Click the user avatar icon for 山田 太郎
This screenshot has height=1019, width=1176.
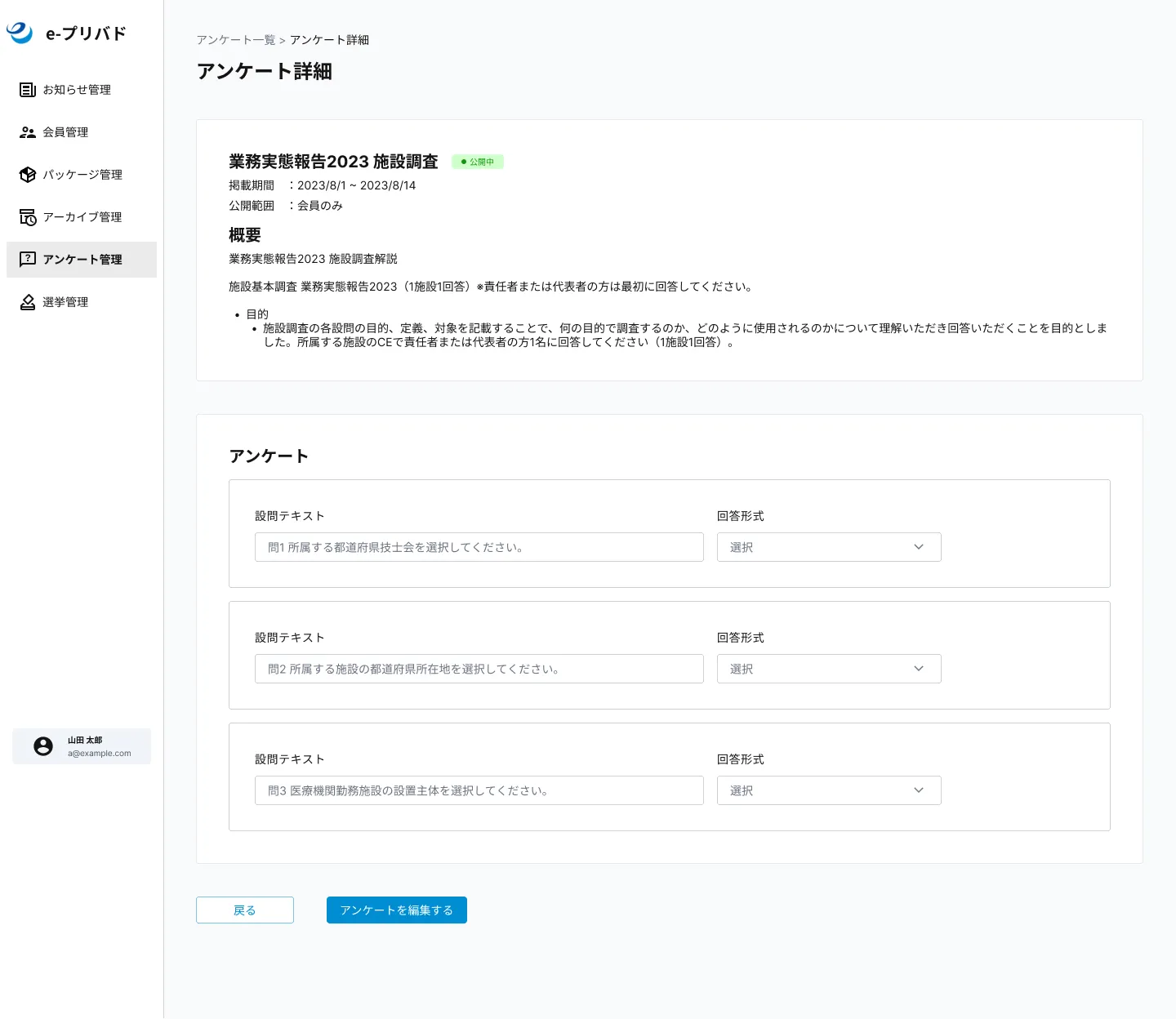(x=43, y=746)
